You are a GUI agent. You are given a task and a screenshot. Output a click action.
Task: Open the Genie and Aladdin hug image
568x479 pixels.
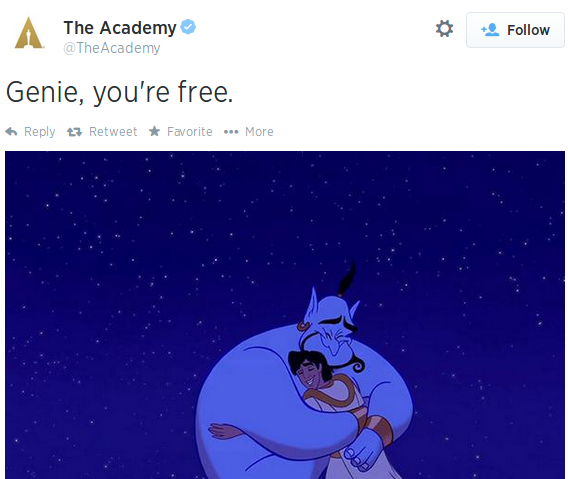(285, 315)
